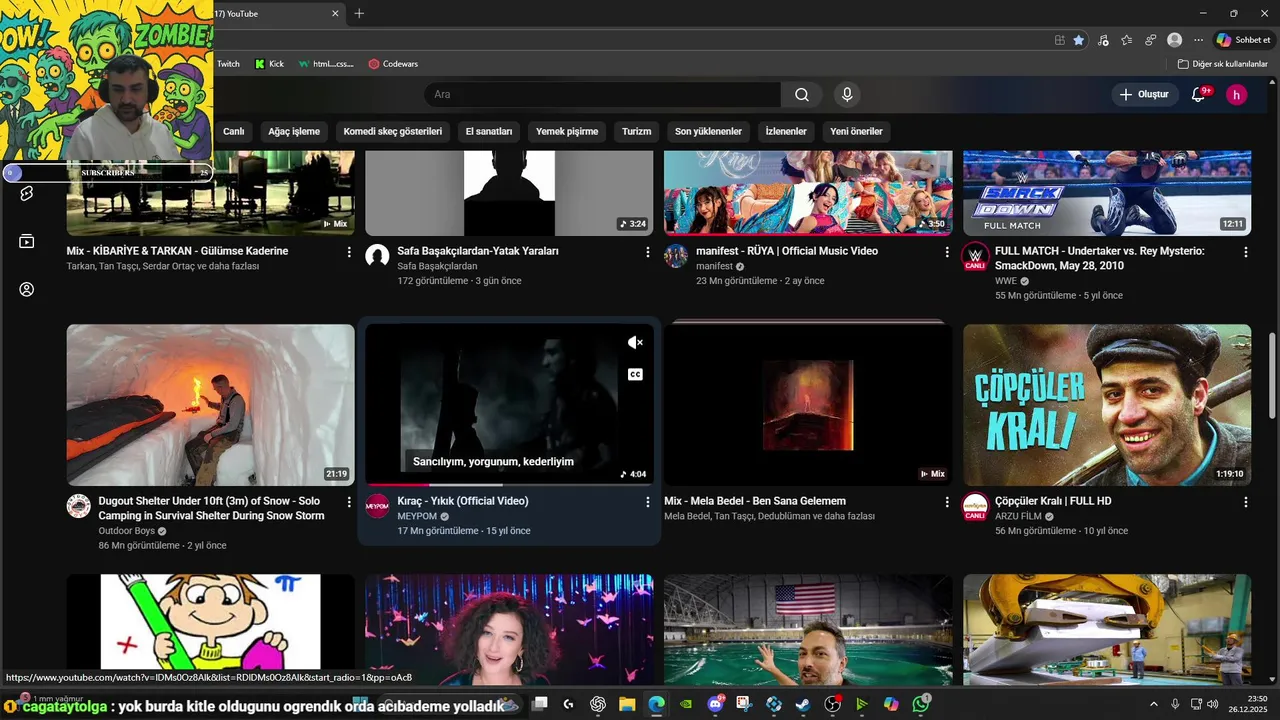Open the Kick bookmark
The height and width of the screenshot is (720, 1280).
pos(269,64)
